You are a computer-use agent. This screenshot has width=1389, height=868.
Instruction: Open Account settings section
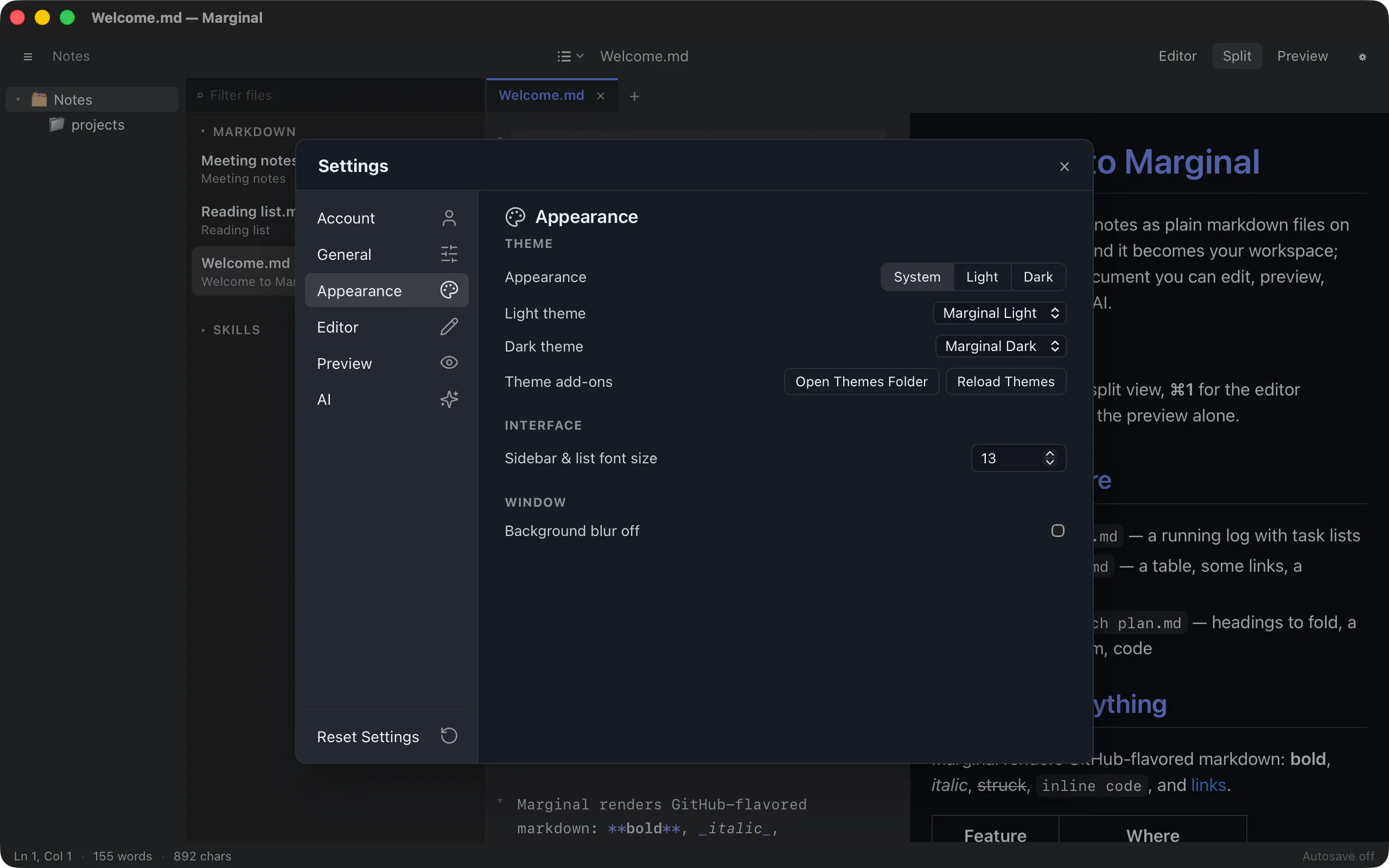click(386, 218)
